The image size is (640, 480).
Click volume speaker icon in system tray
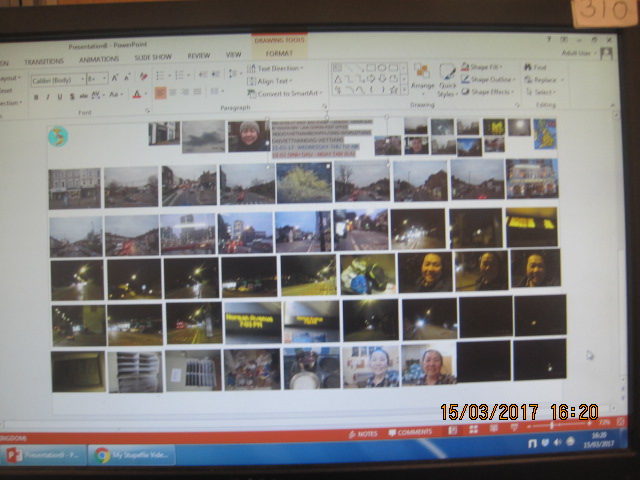pos(558,442)
